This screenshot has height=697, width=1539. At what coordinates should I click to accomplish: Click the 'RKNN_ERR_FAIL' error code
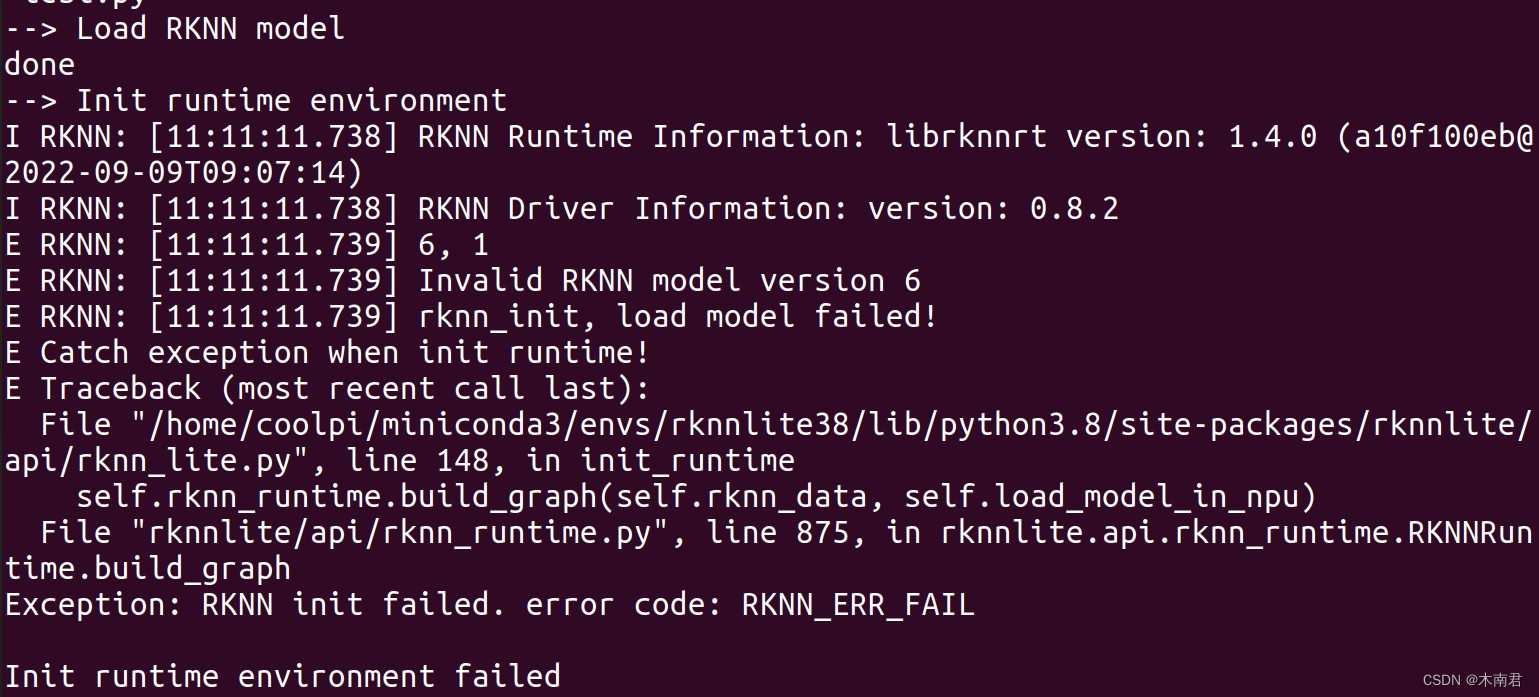pos(858,604)
